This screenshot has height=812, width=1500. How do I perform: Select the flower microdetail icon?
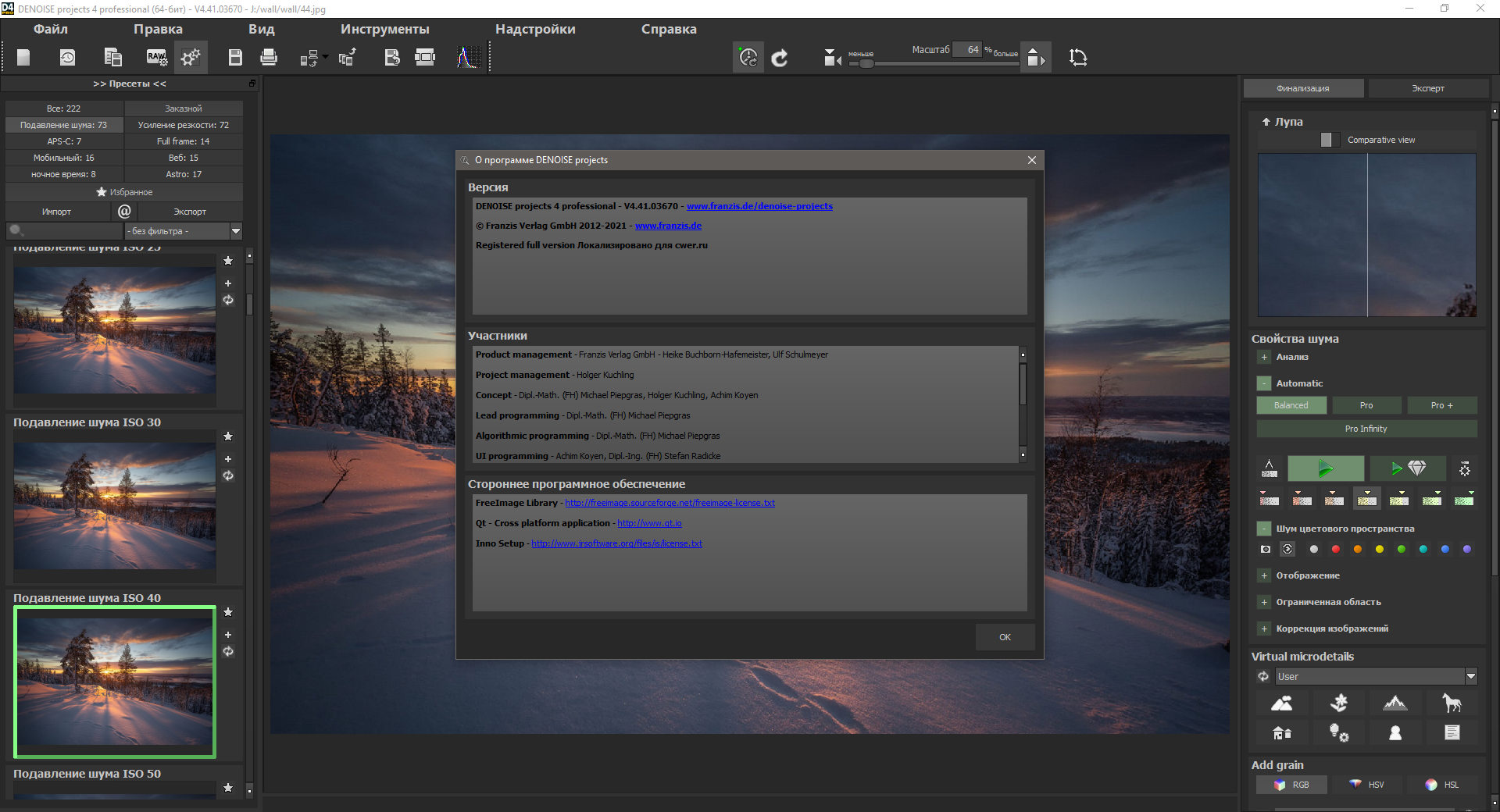(x=1339, y=703)
